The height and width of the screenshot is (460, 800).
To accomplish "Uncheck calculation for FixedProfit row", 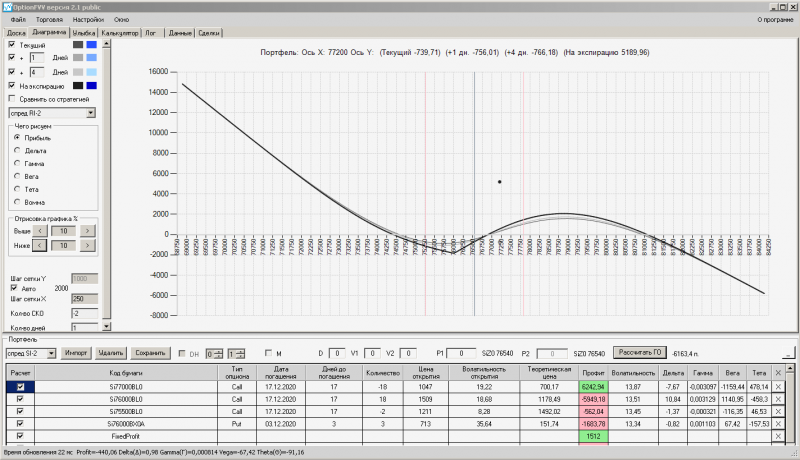I will click(20, 436).
